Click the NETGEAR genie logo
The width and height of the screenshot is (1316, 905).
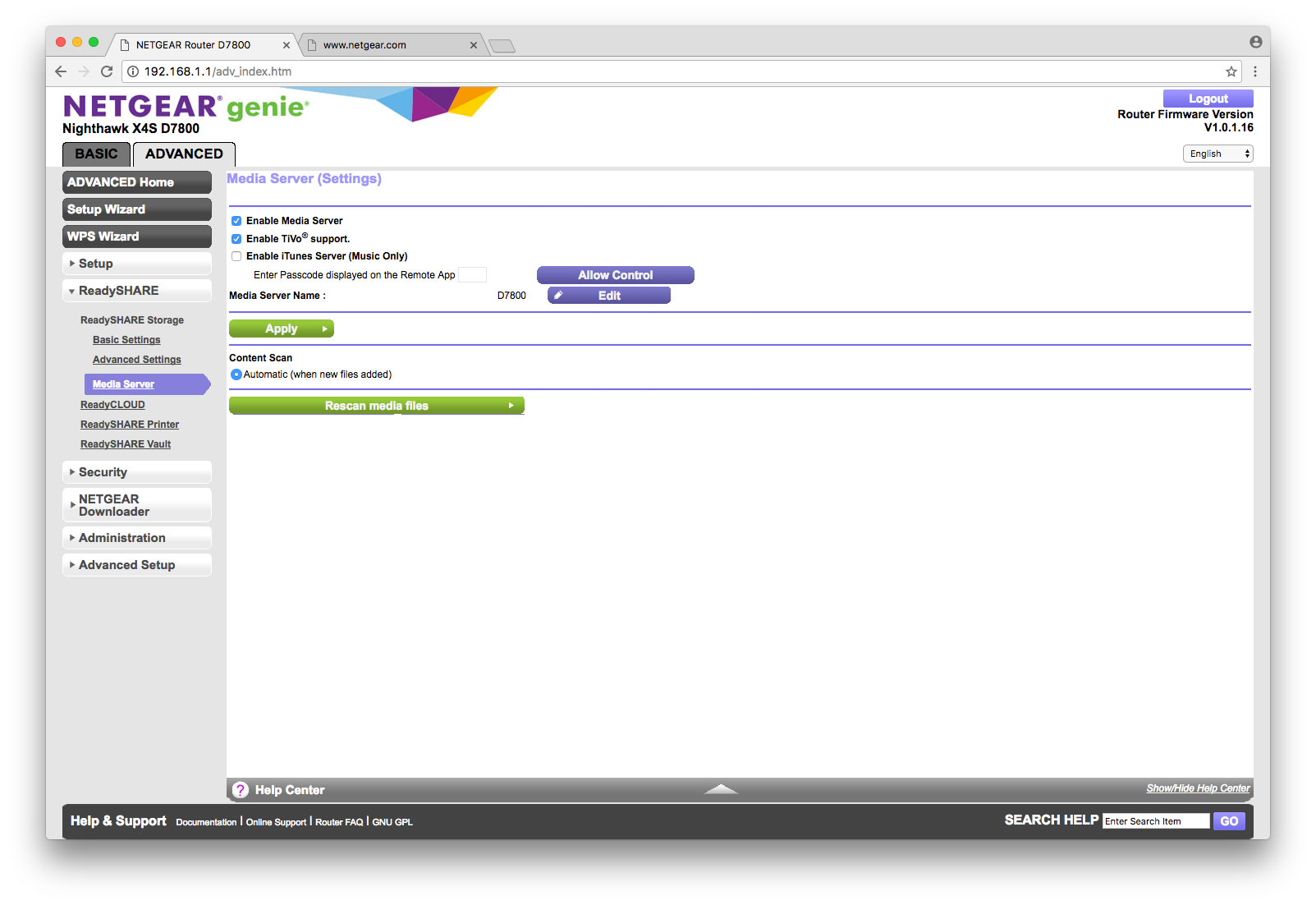click(186, 107)
